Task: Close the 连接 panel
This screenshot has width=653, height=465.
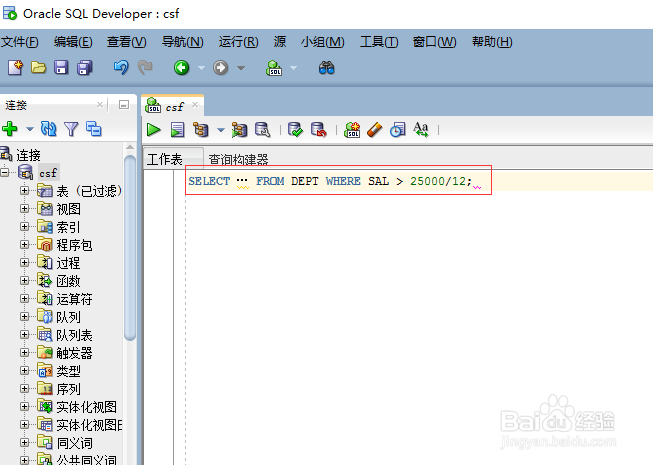Action: point(100,104)
